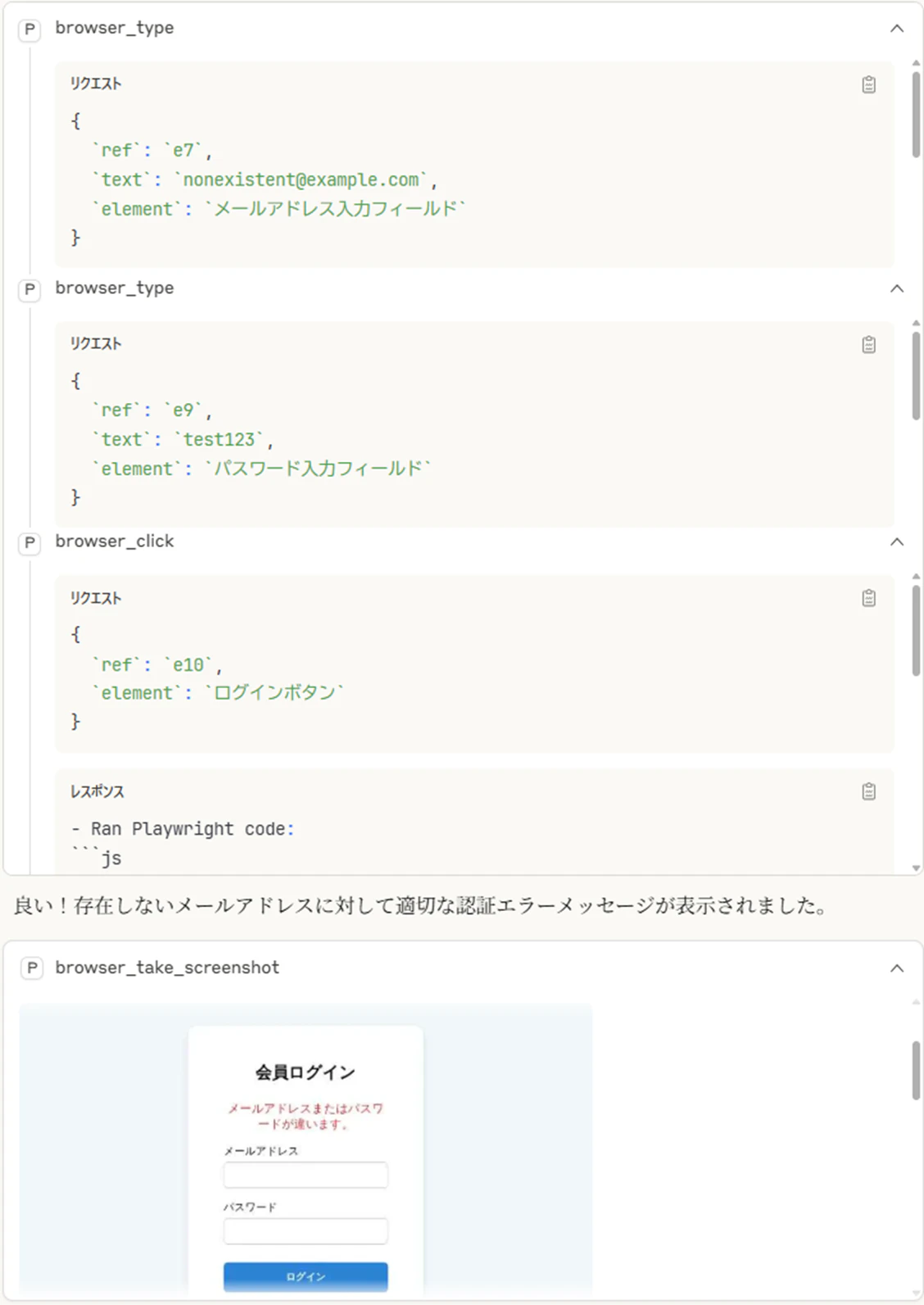Viewport: 924px width, 1305px height.
Task: Click the browser_take_screenshot tool title
Action: pyautogui.click(x=167, y=967)
